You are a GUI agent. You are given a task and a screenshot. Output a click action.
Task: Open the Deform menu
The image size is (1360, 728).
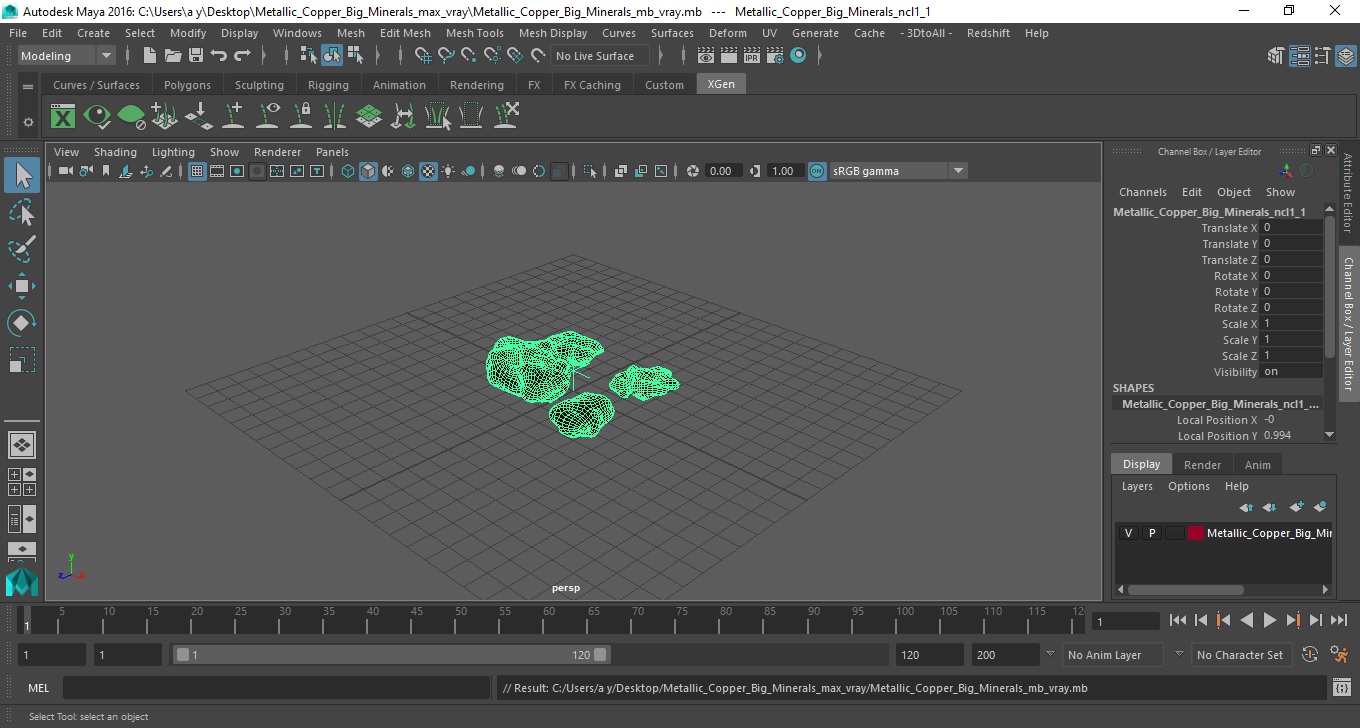(x=727, y=33)
